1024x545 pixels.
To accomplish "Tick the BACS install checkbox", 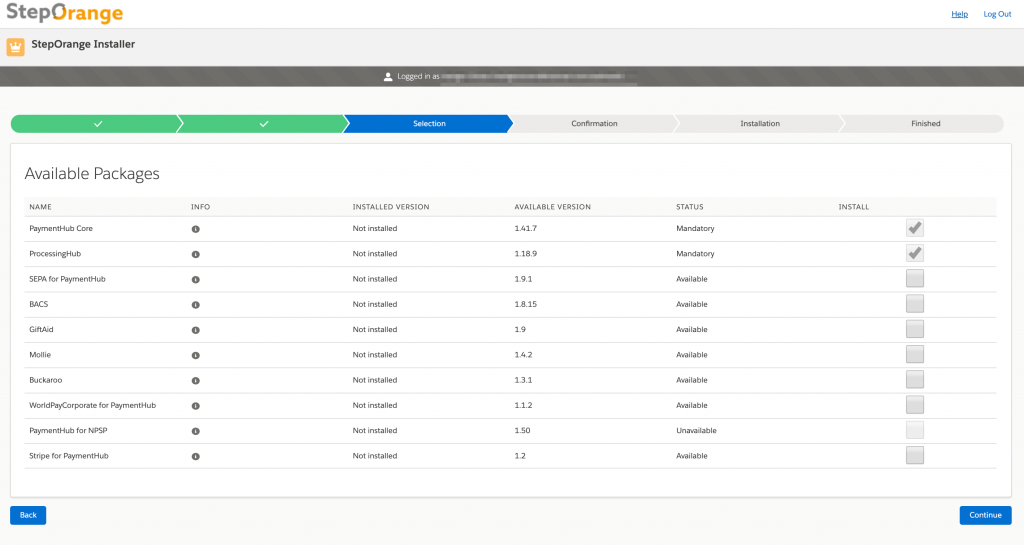I will [x=914, y=304].
